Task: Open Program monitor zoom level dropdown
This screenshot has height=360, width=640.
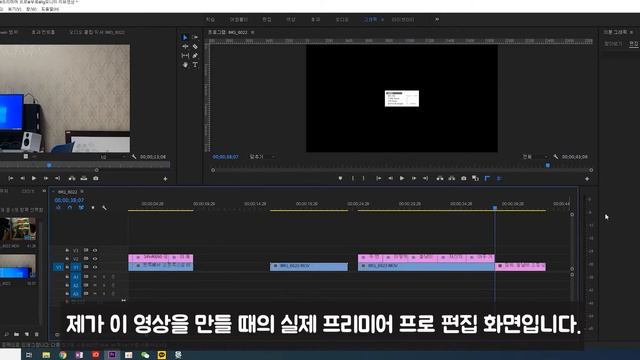Action: point(262,157)
